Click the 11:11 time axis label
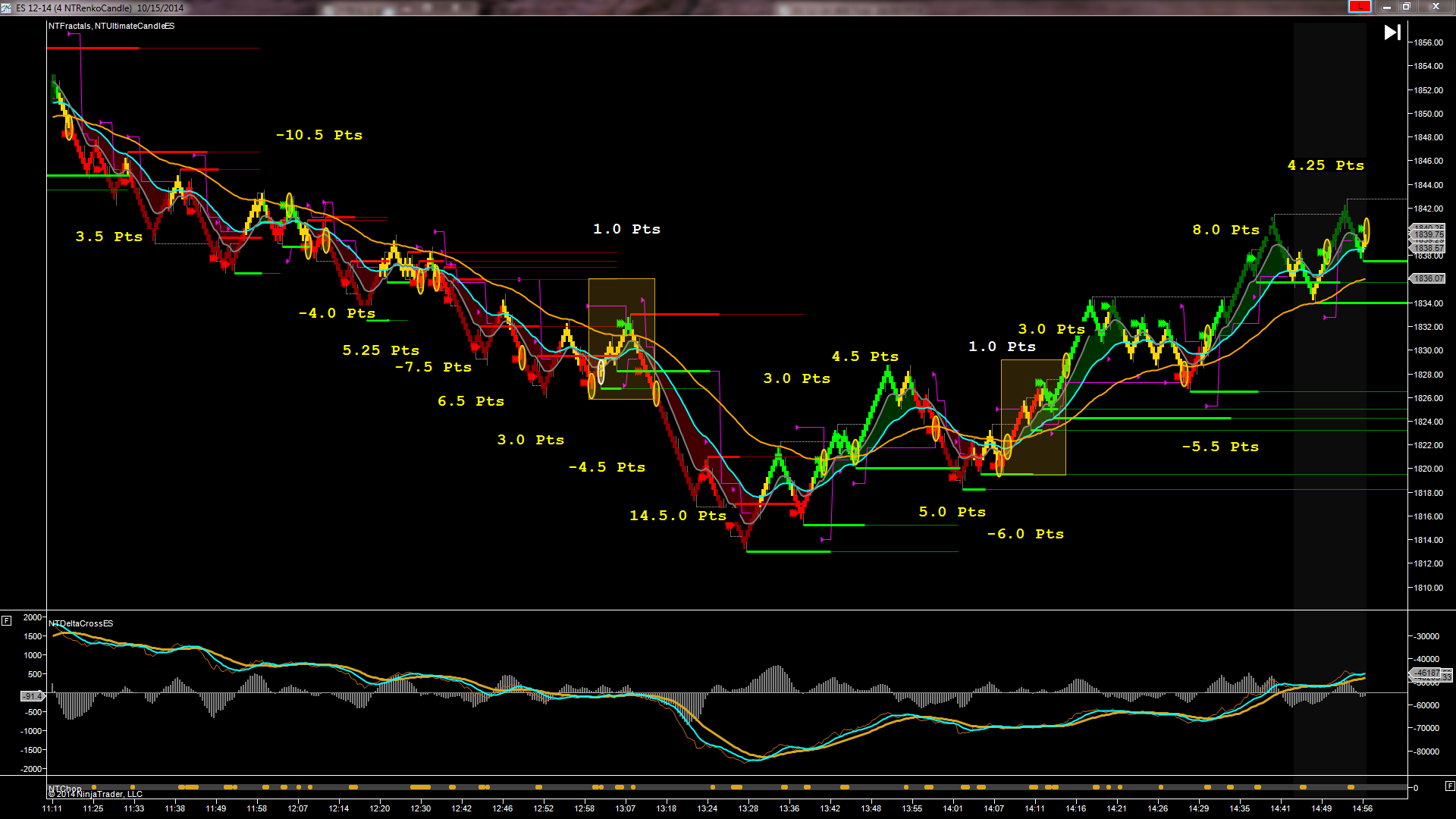 (x=52, y=808)
